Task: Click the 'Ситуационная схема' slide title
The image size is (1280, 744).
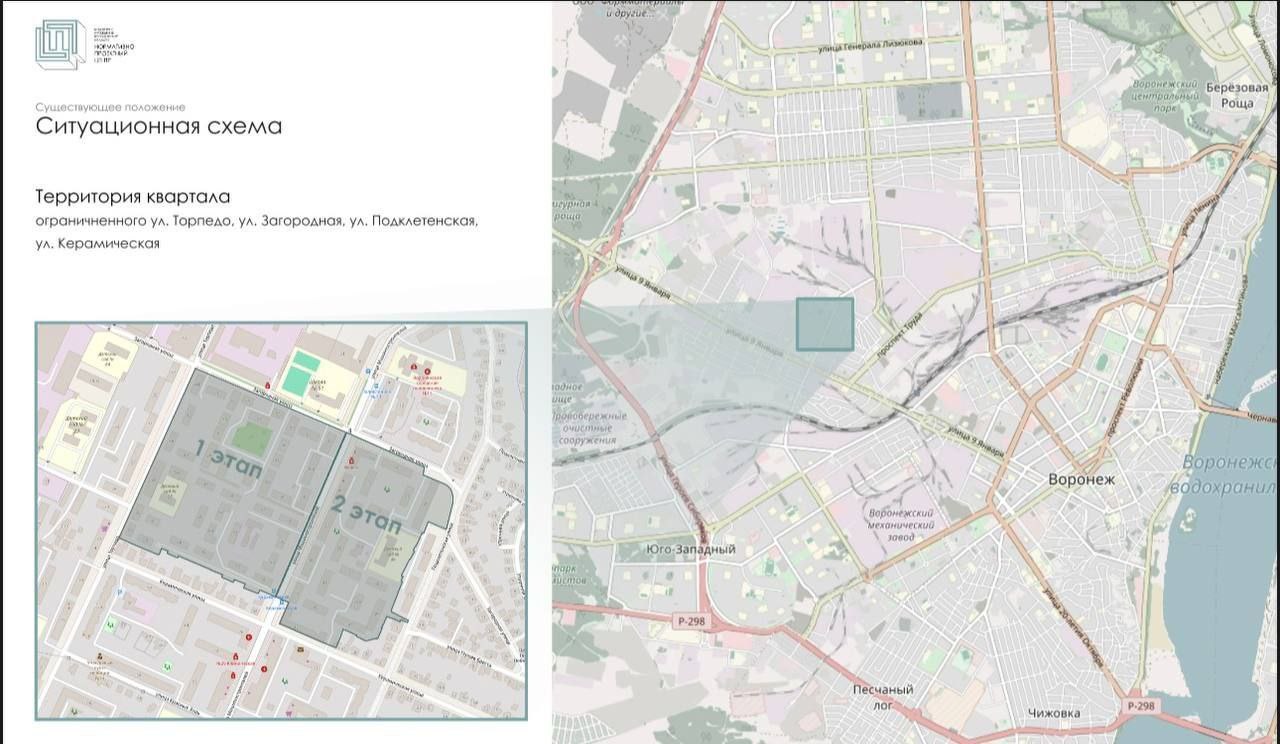Action: [x=159, y=126]
